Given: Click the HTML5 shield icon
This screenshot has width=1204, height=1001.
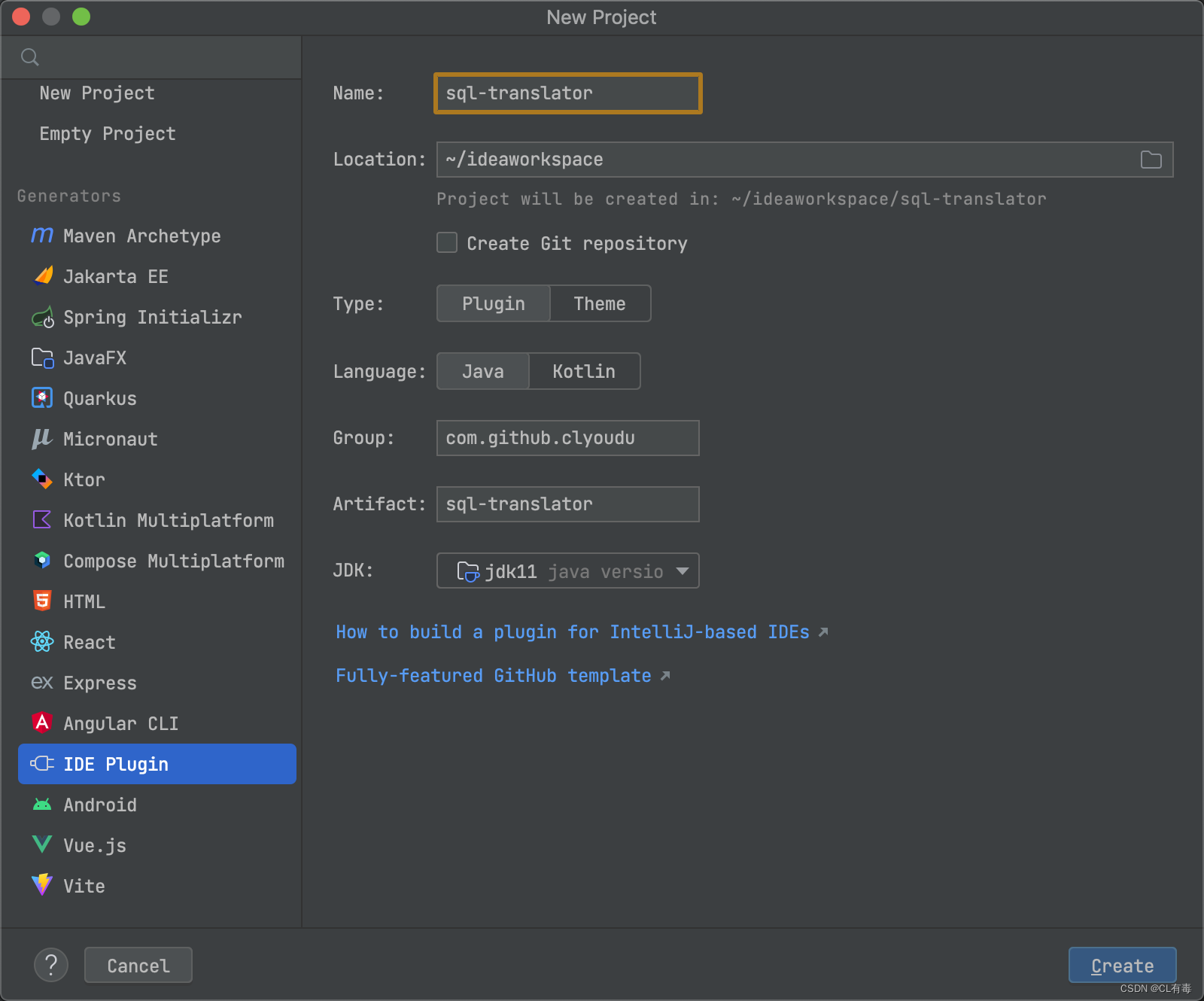Looking at the screenshot, I should click(x=42, y=601).
